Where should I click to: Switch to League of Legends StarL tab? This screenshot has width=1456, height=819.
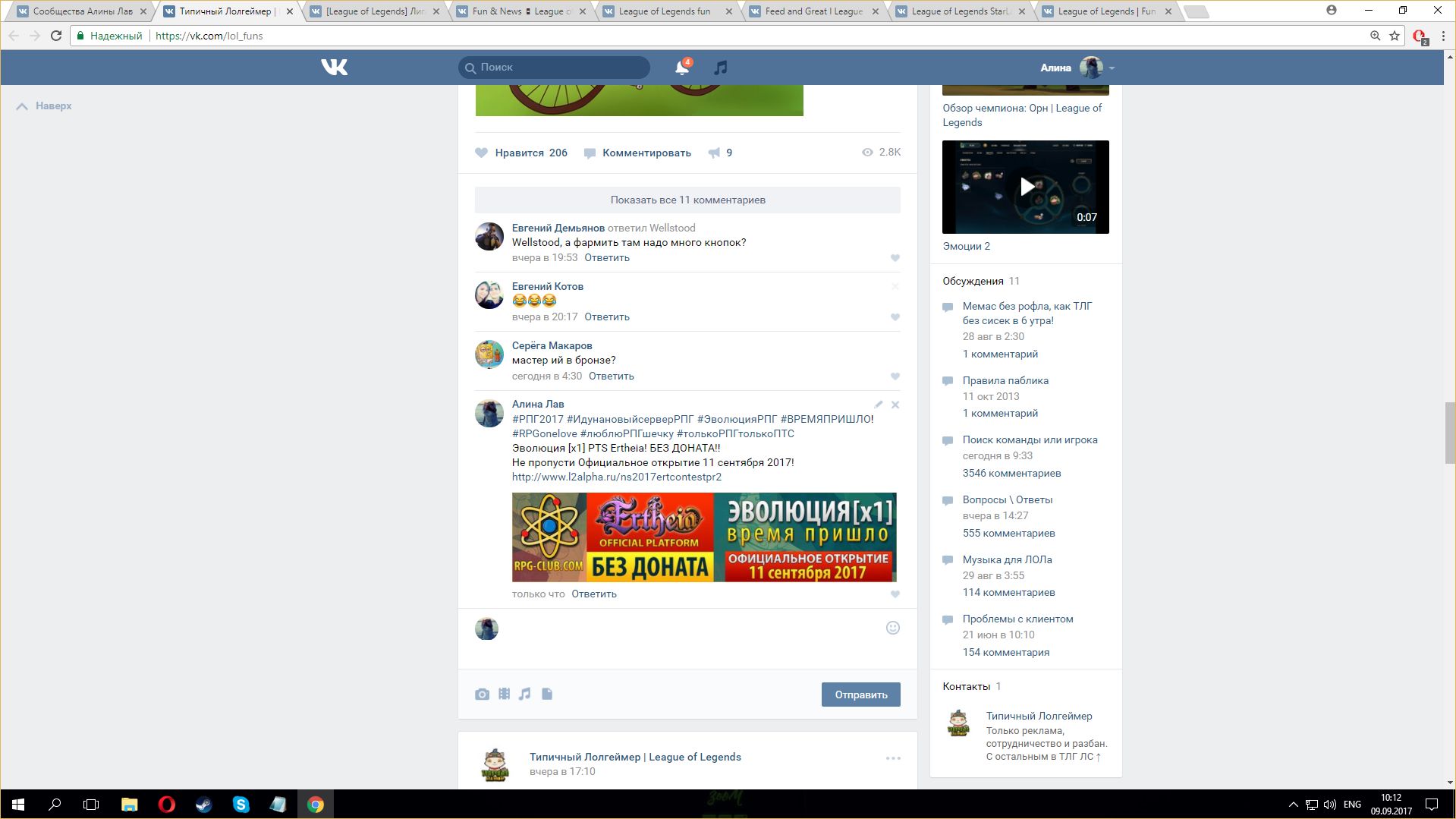click(961, 11)
